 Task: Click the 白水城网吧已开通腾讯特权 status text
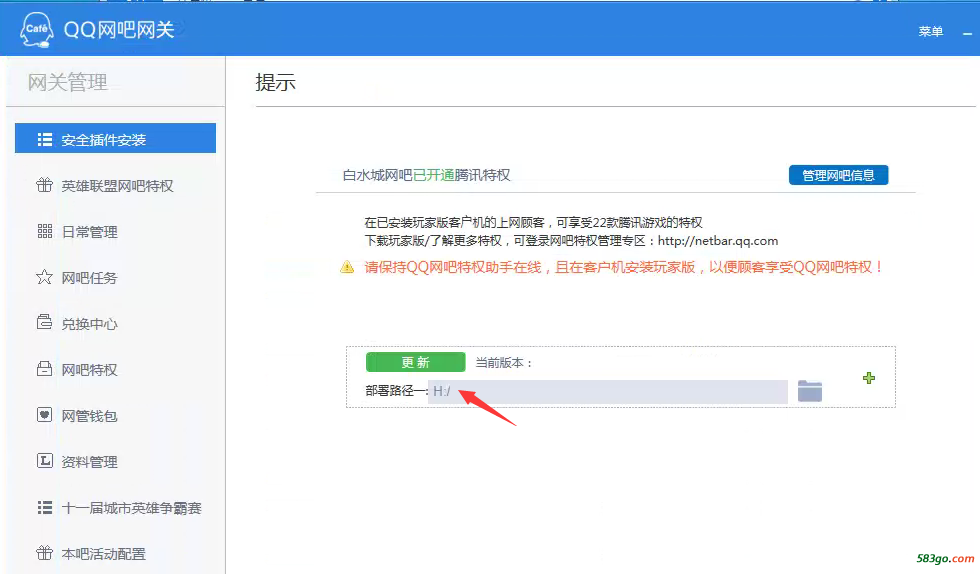426,175
